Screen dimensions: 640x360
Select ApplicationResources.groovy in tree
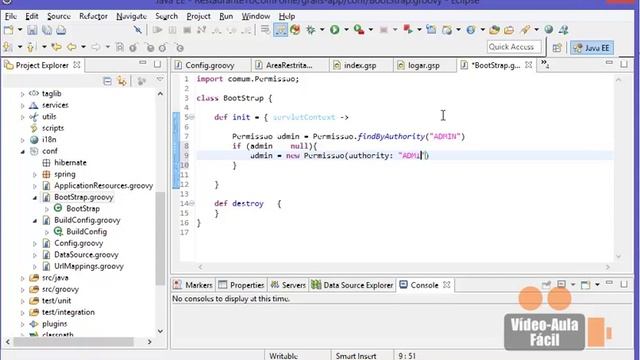click(x=103, y=186)
